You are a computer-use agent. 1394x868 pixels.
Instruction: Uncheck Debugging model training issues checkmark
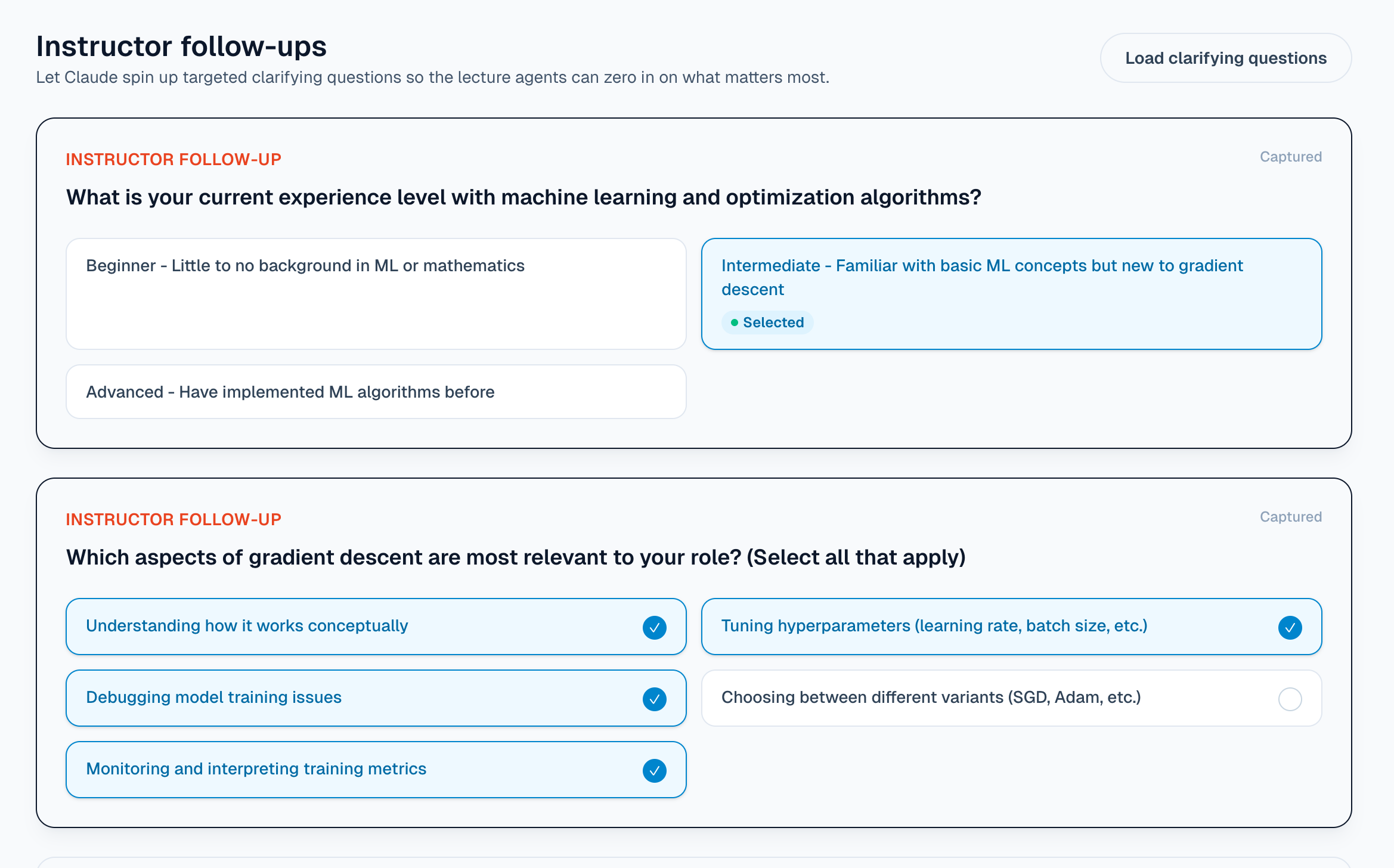pos(654,699)
